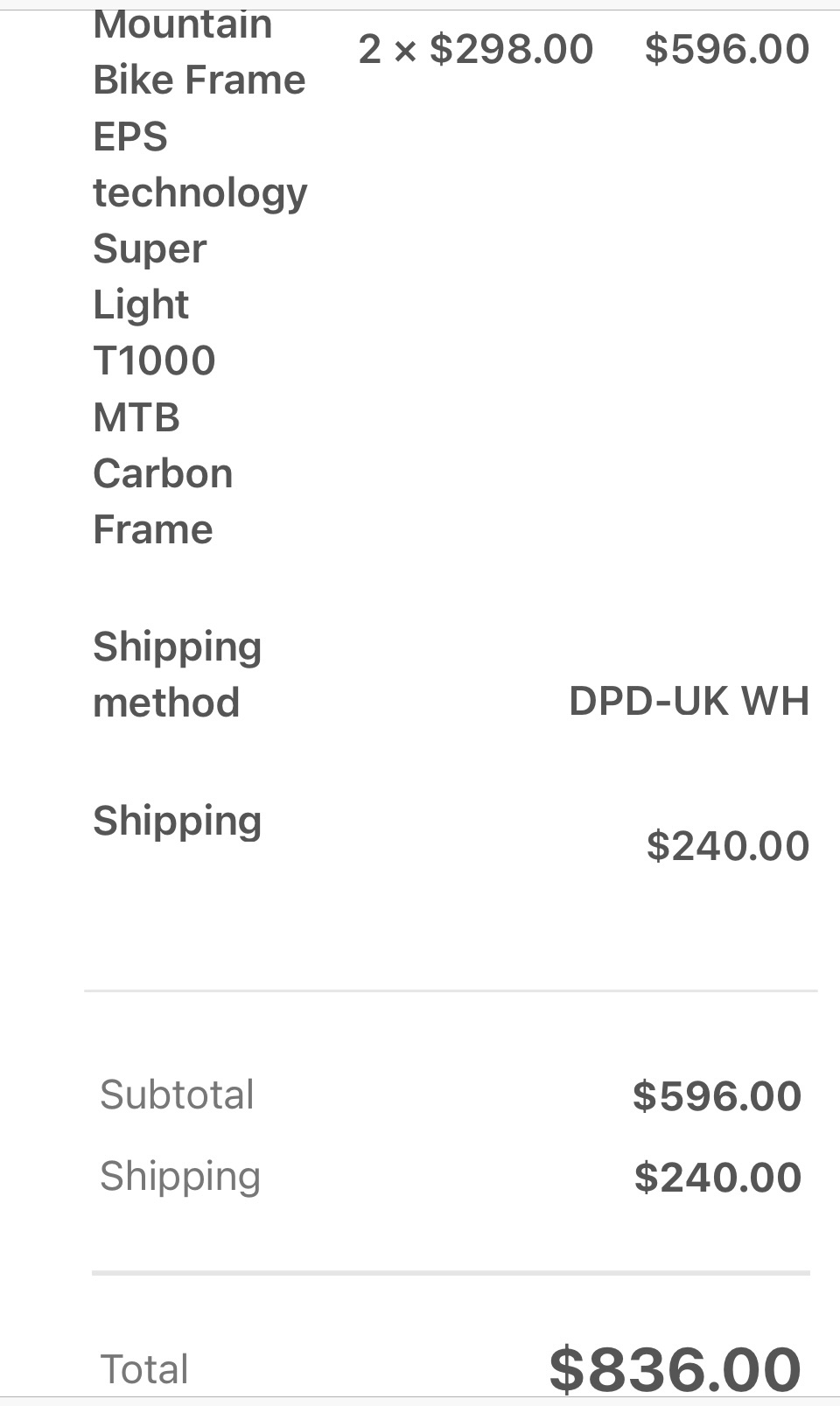840x1406 pixels.
Task: Click the Subtotal label
Action: coord(177,1095)
